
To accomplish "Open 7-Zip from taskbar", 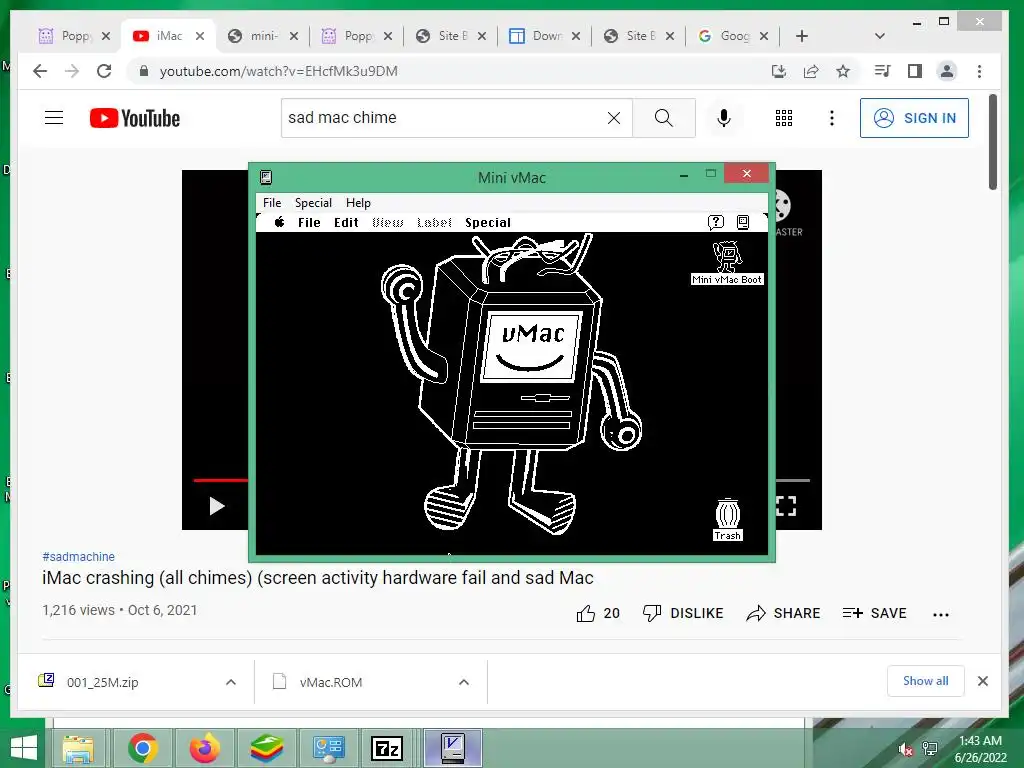I will [387, 748].
